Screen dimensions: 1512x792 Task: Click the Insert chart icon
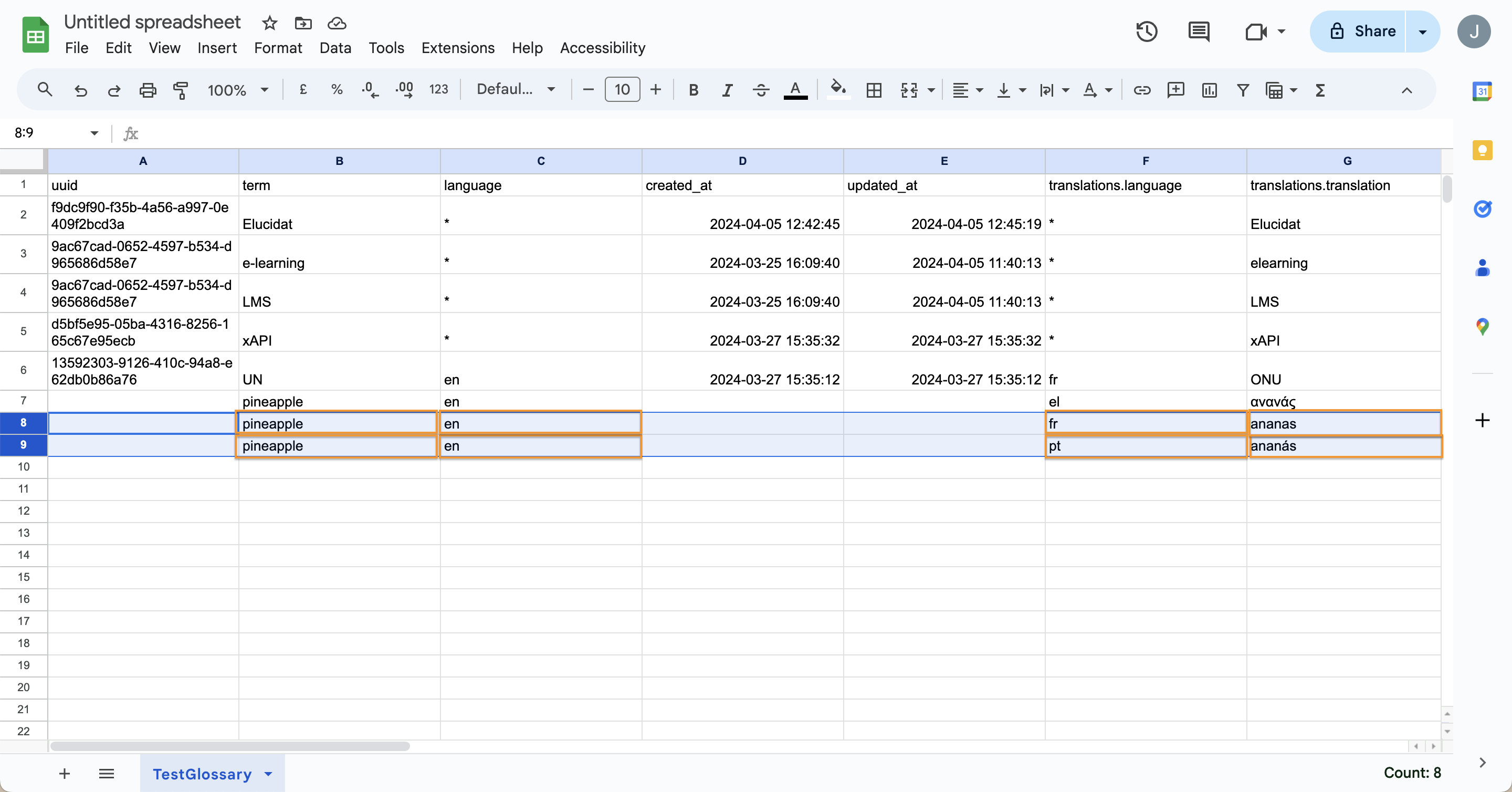(x=1209, y=90)
